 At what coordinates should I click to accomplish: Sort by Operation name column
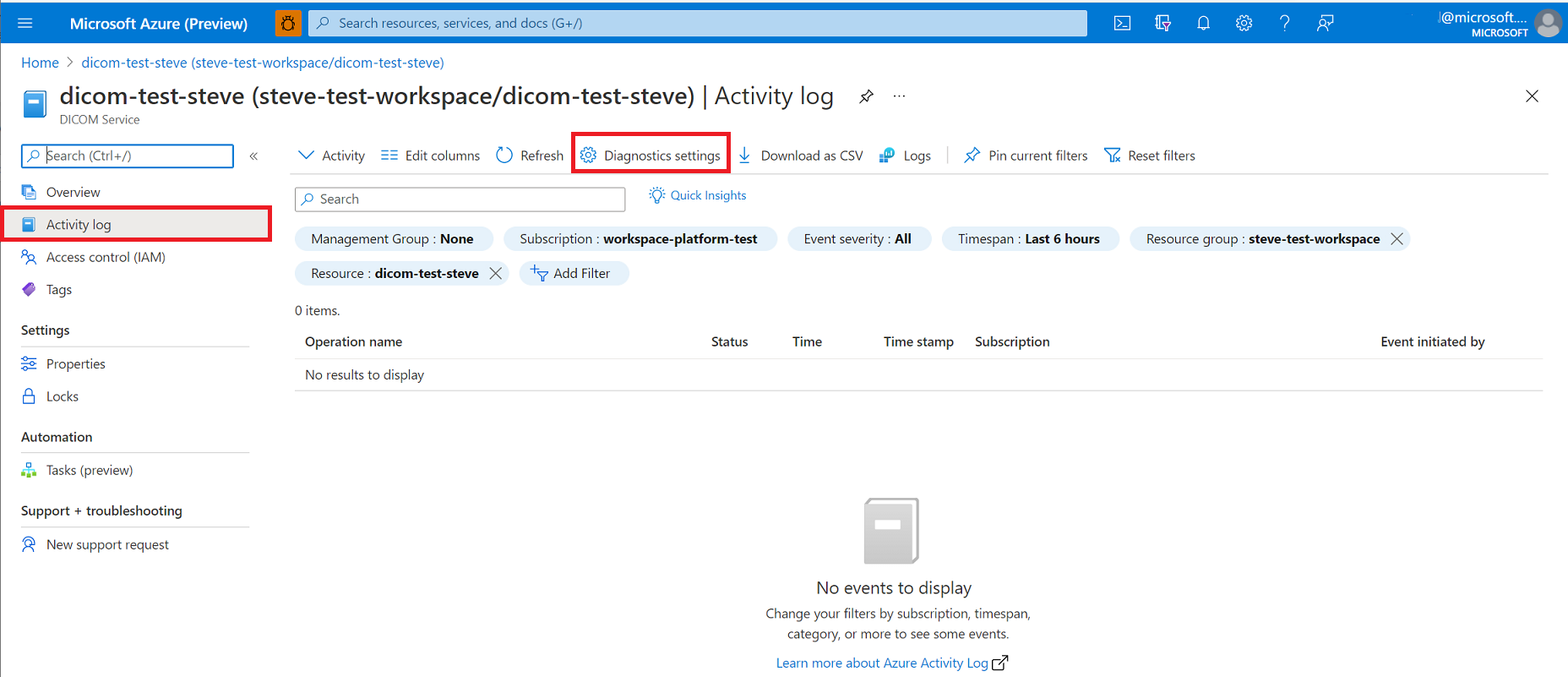[x=353, y=341]
